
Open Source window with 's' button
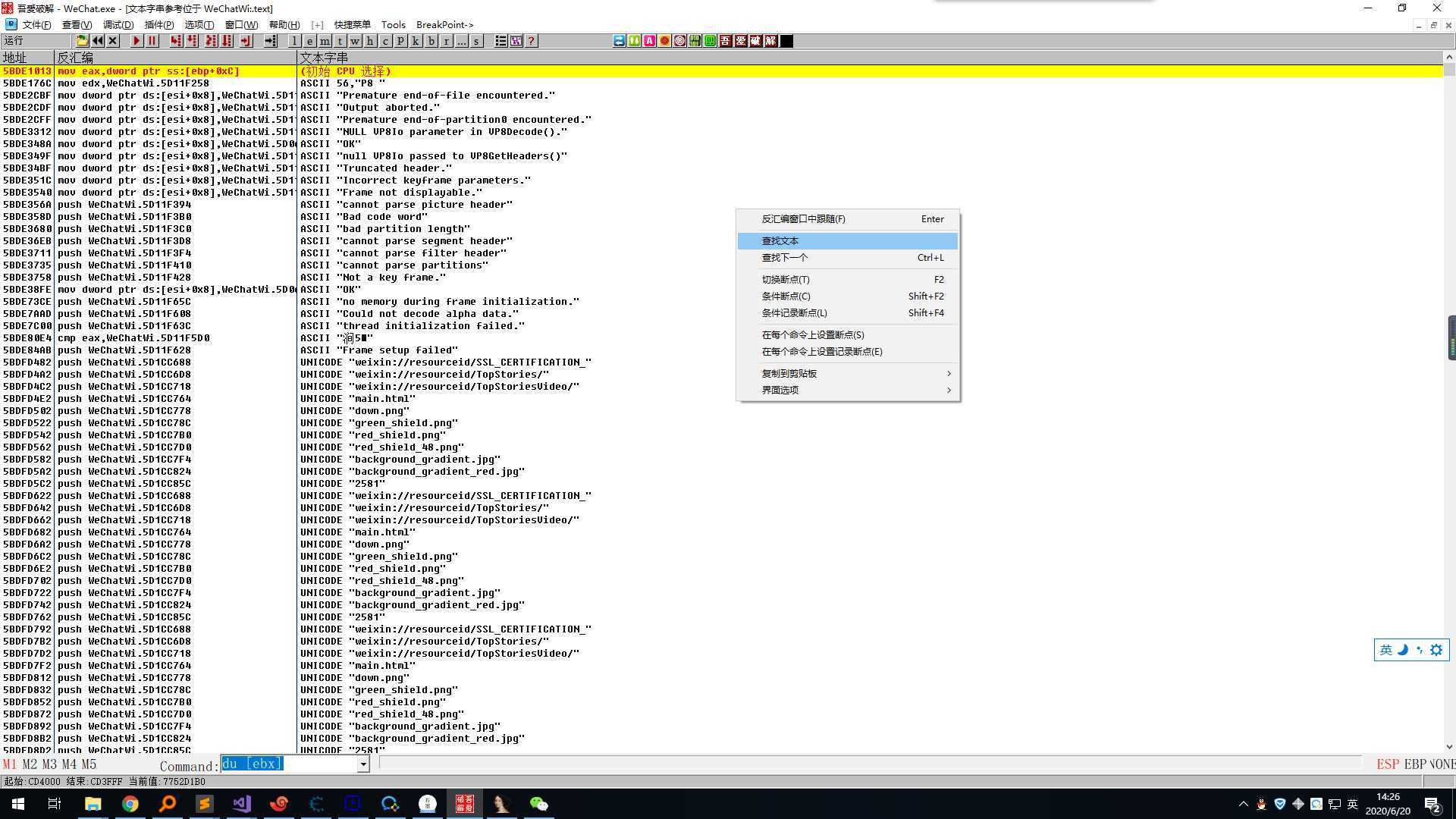tap(476, 41)
